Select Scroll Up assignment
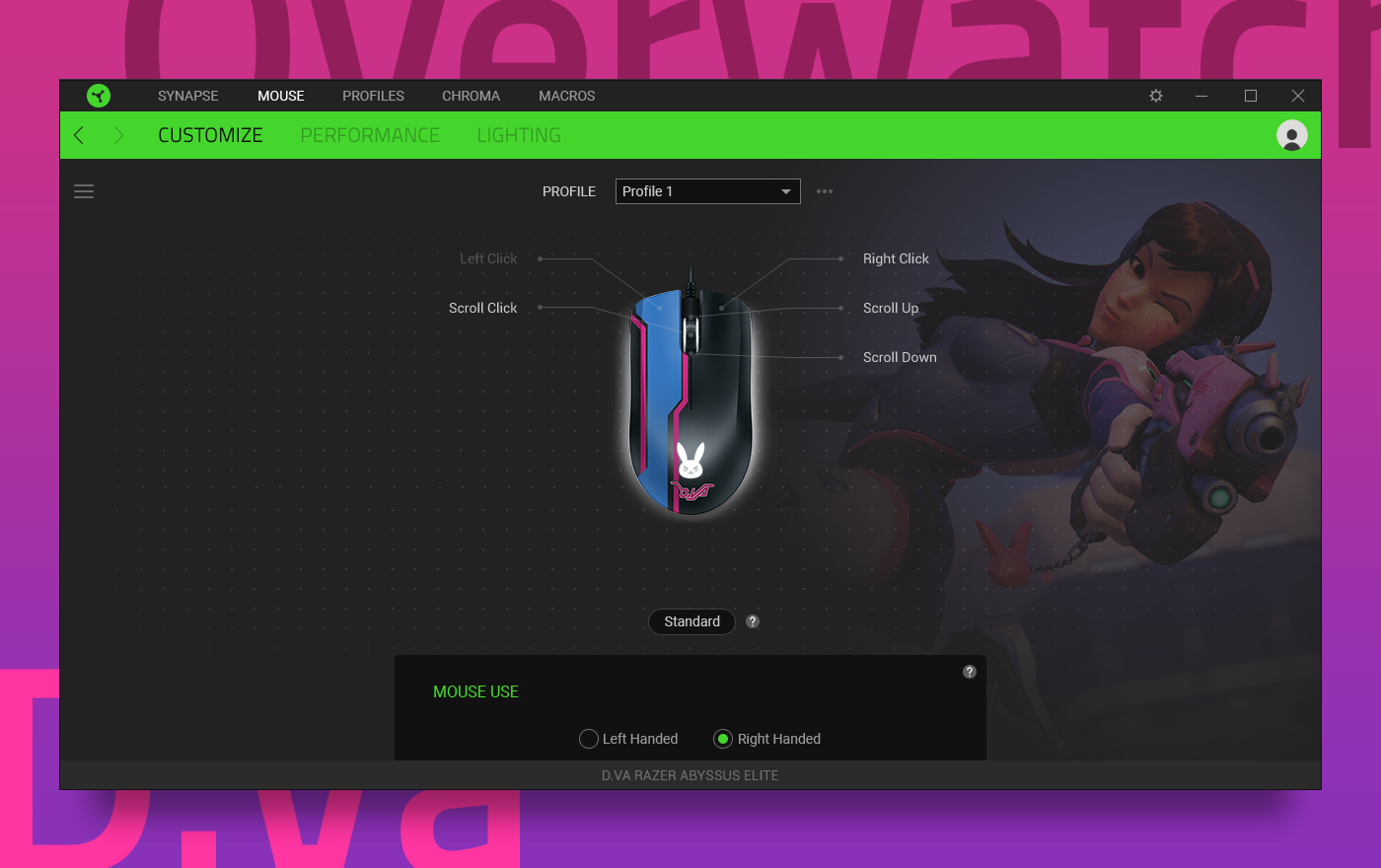This screenshot has width=1381, height=868. point(891,308)
